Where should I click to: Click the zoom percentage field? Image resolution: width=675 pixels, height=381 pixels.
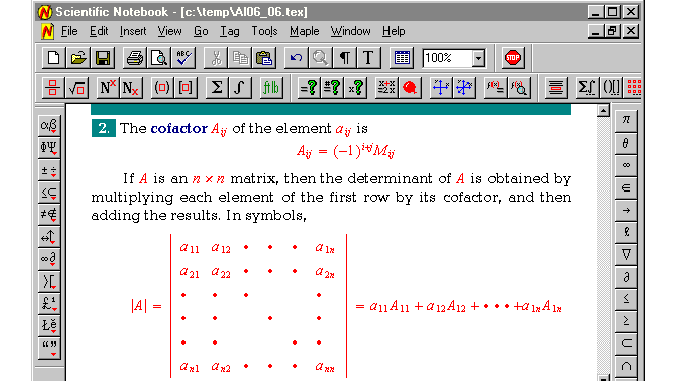click(x=447, y=58)
